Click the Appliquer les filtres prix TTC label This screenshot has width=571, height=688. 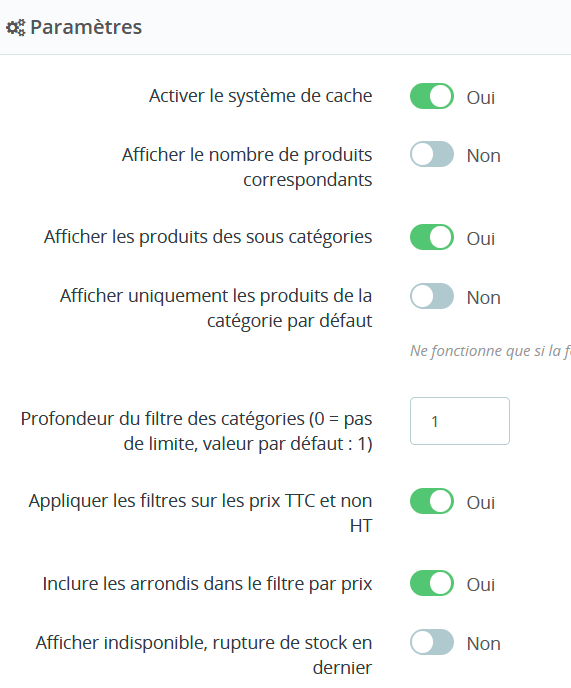[x=201, y=513]
